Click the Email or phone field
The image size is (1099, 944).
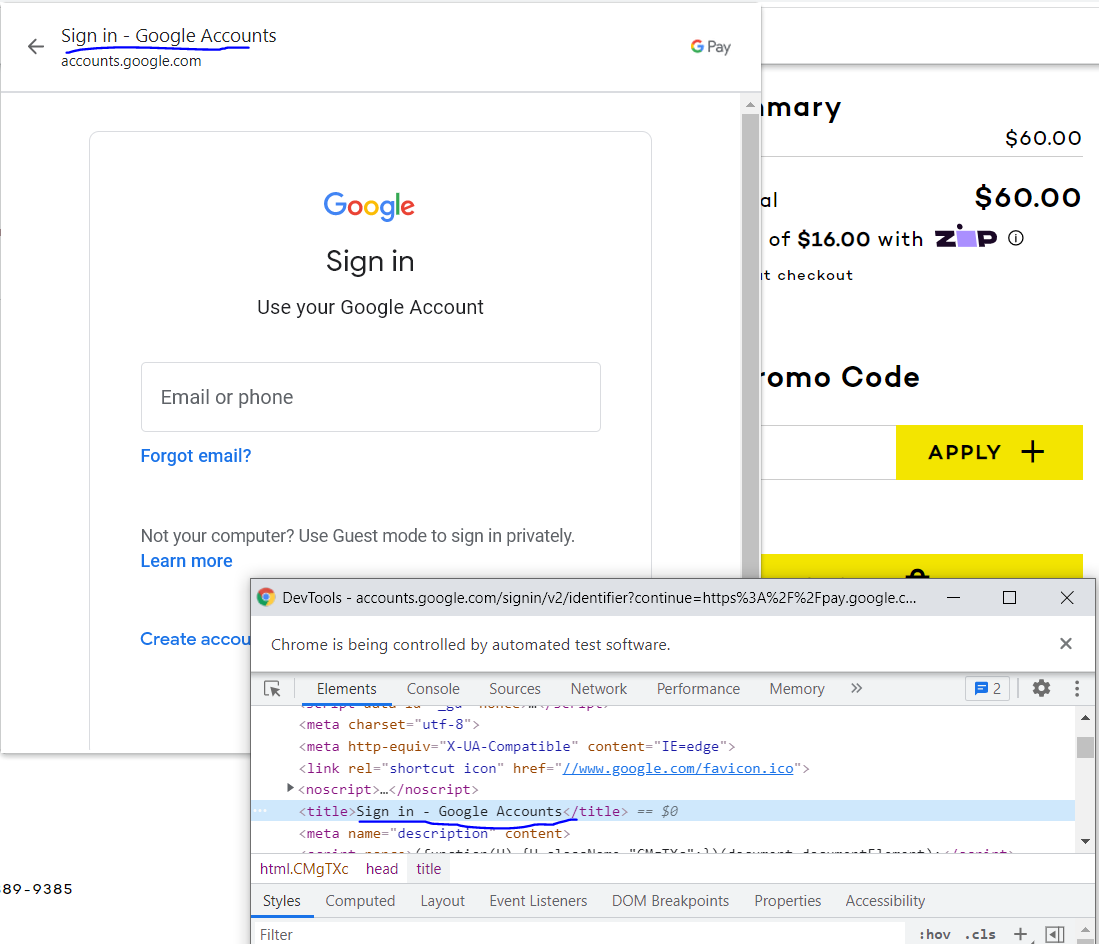coord(371,397)
